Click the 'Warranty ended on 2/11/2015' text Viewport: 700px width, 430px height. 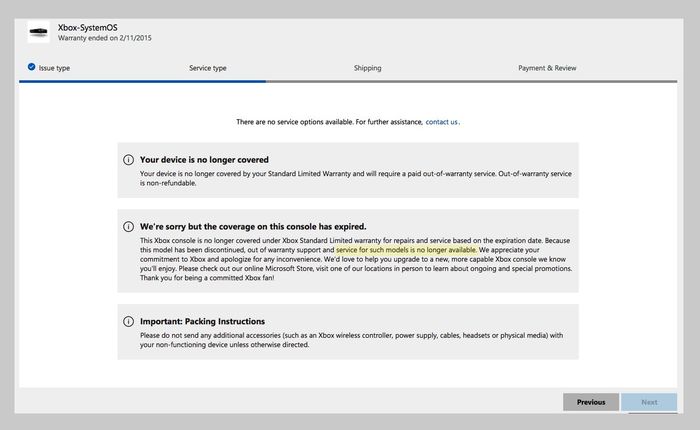pyautogui.click(x=104, y=38)
